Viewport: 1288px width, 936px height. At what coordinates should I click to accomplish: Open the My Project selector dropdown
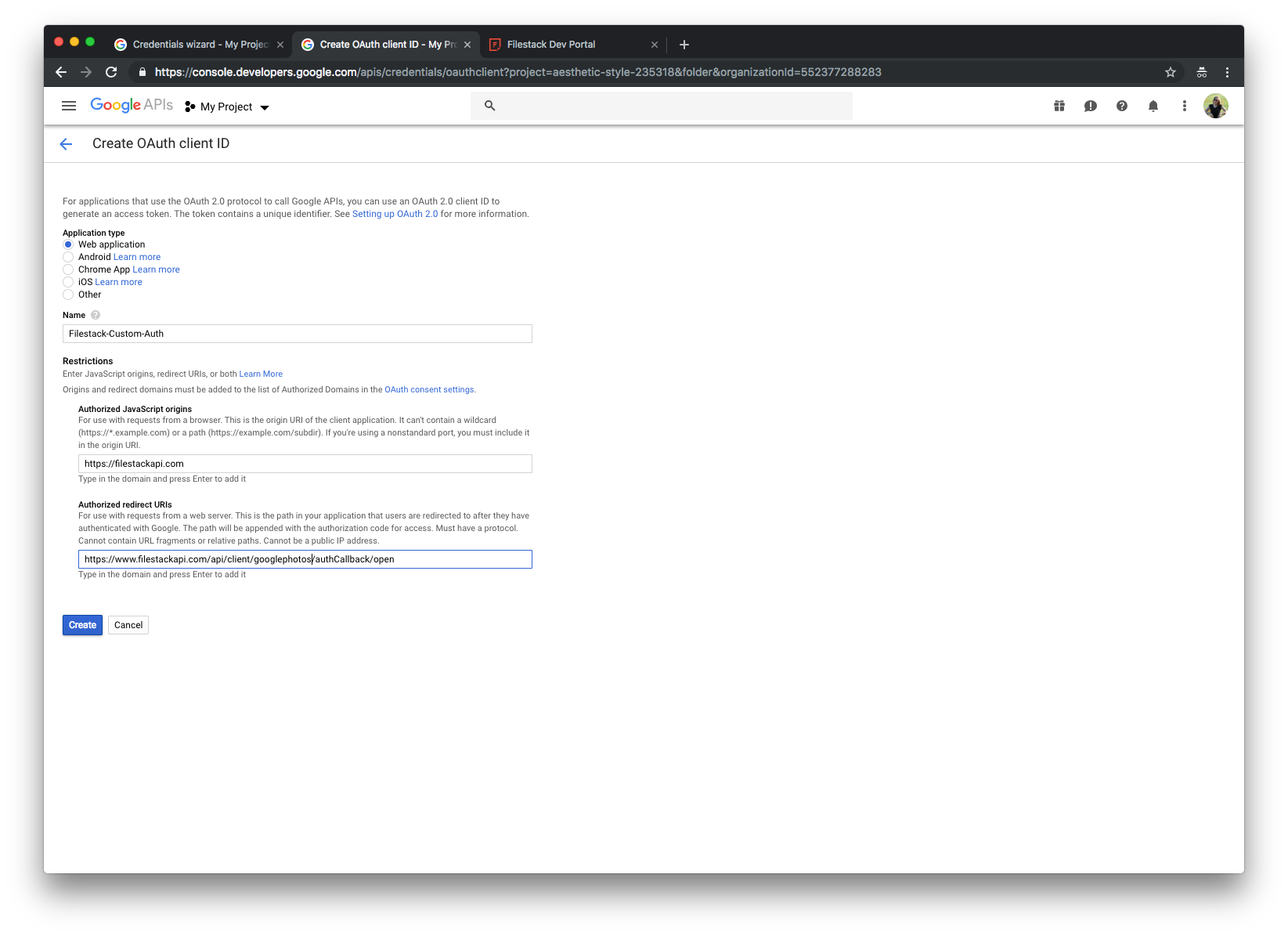227,107
